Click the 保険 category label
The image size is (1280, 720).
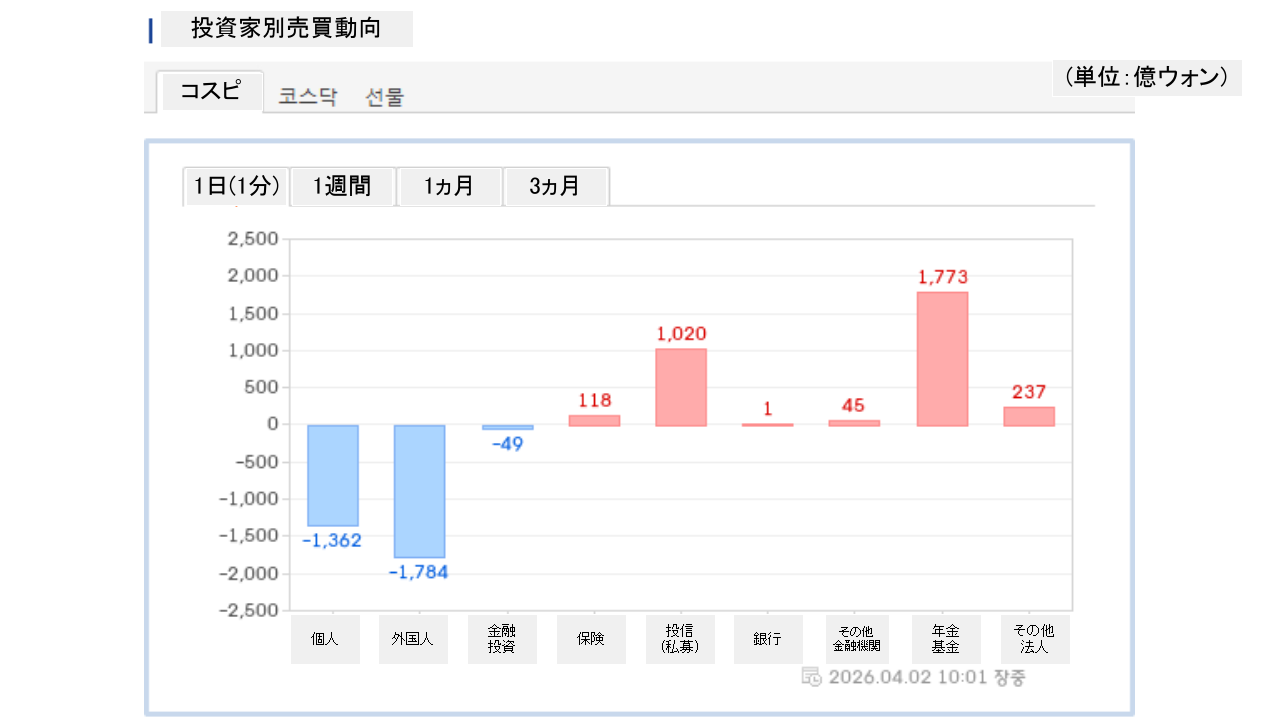point(591,639)
